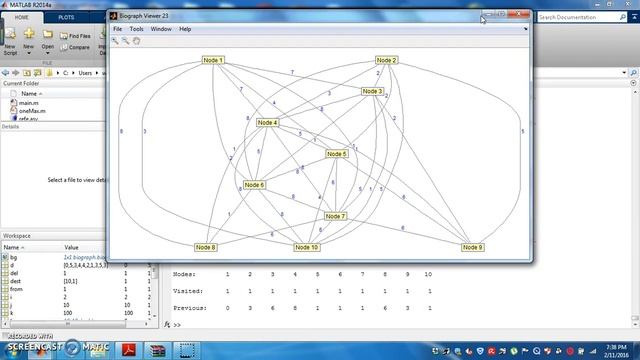Viewport: 640px width, 360px height.
Task: Switch to the HOME tab in MATLAB
Action: coord(22,18)
